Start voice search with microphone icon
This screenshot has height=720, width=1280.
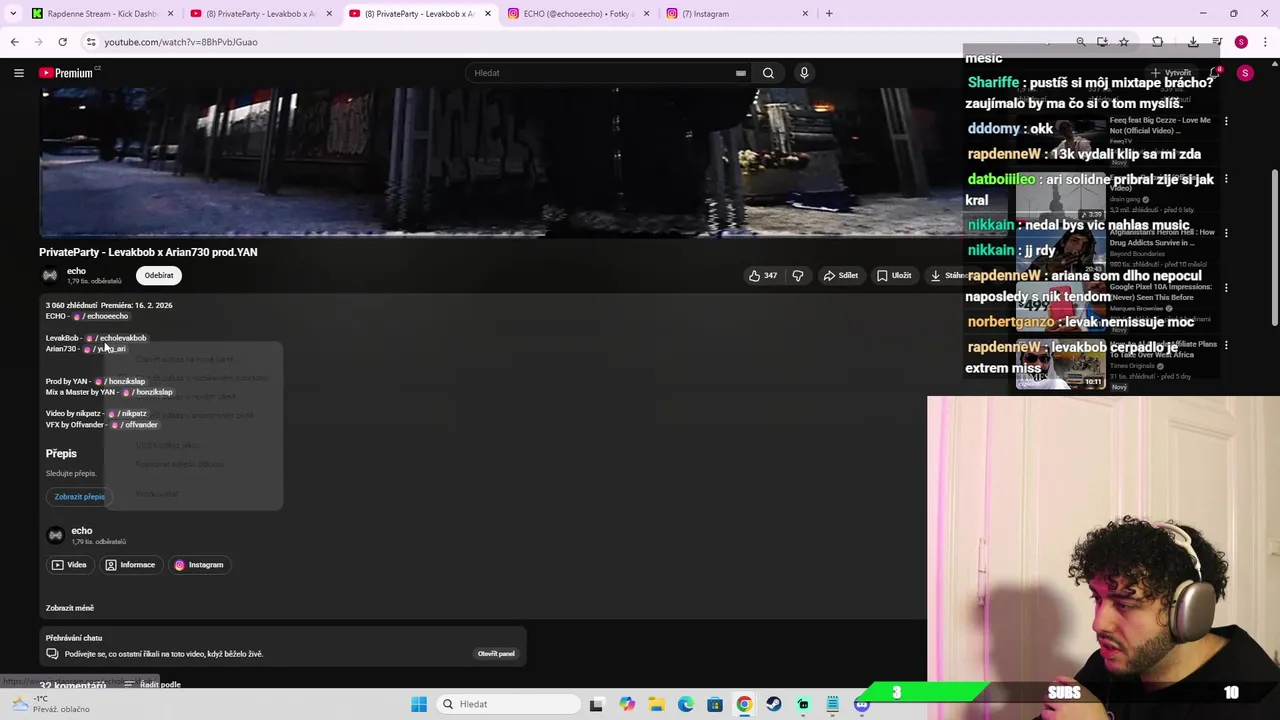point(804,73)
